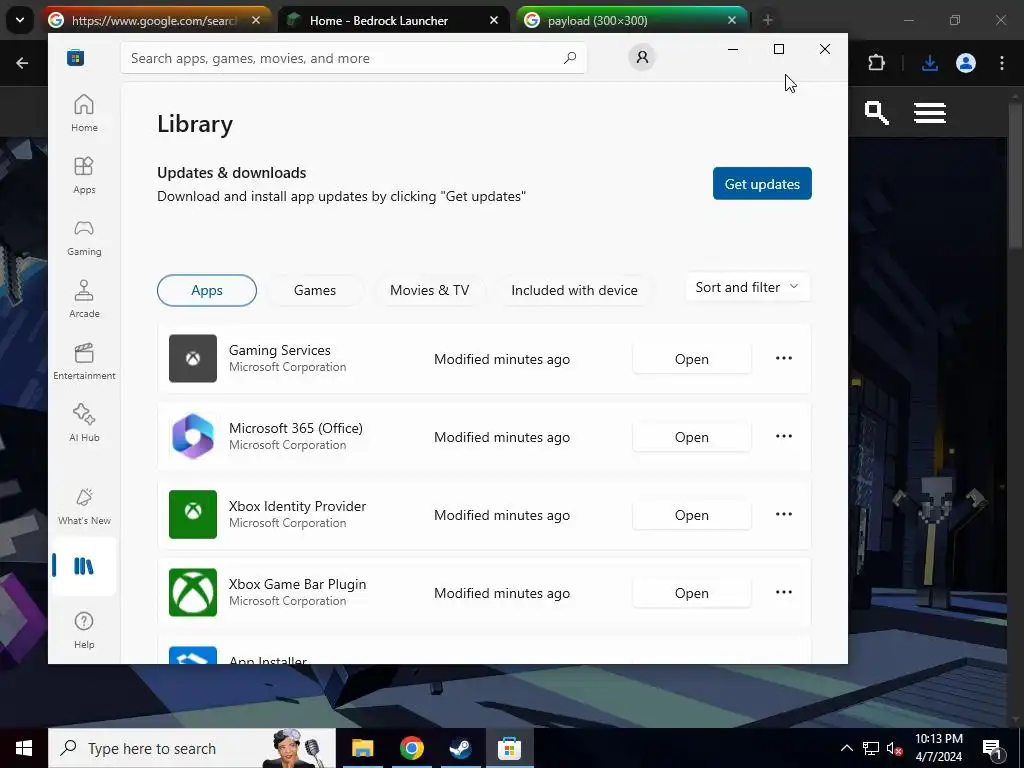Open the Gaming section in the sidebar

84,237
